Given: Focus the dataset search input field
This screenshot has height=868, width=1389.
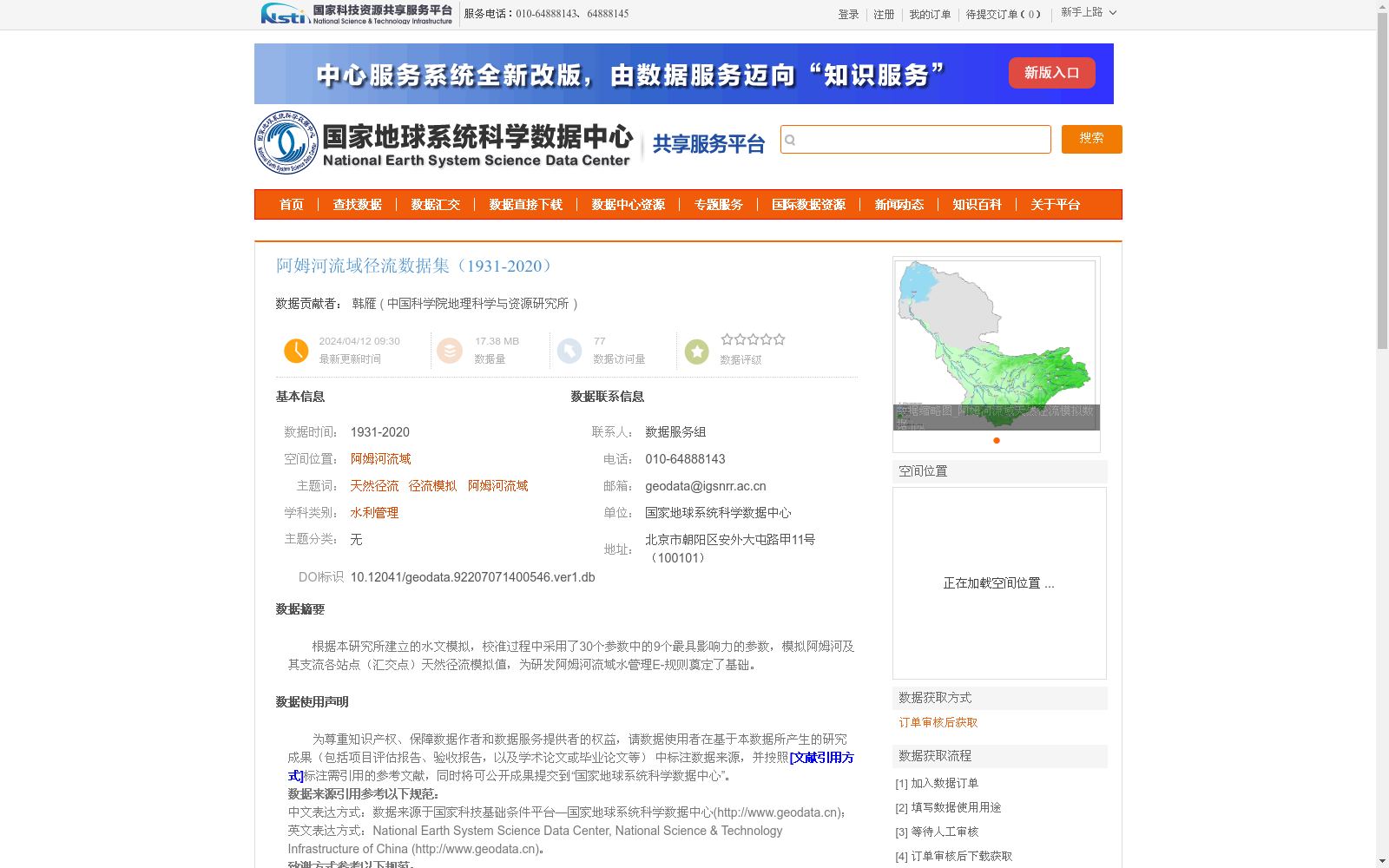Looking at the screenshot, I should click(915, 139).
